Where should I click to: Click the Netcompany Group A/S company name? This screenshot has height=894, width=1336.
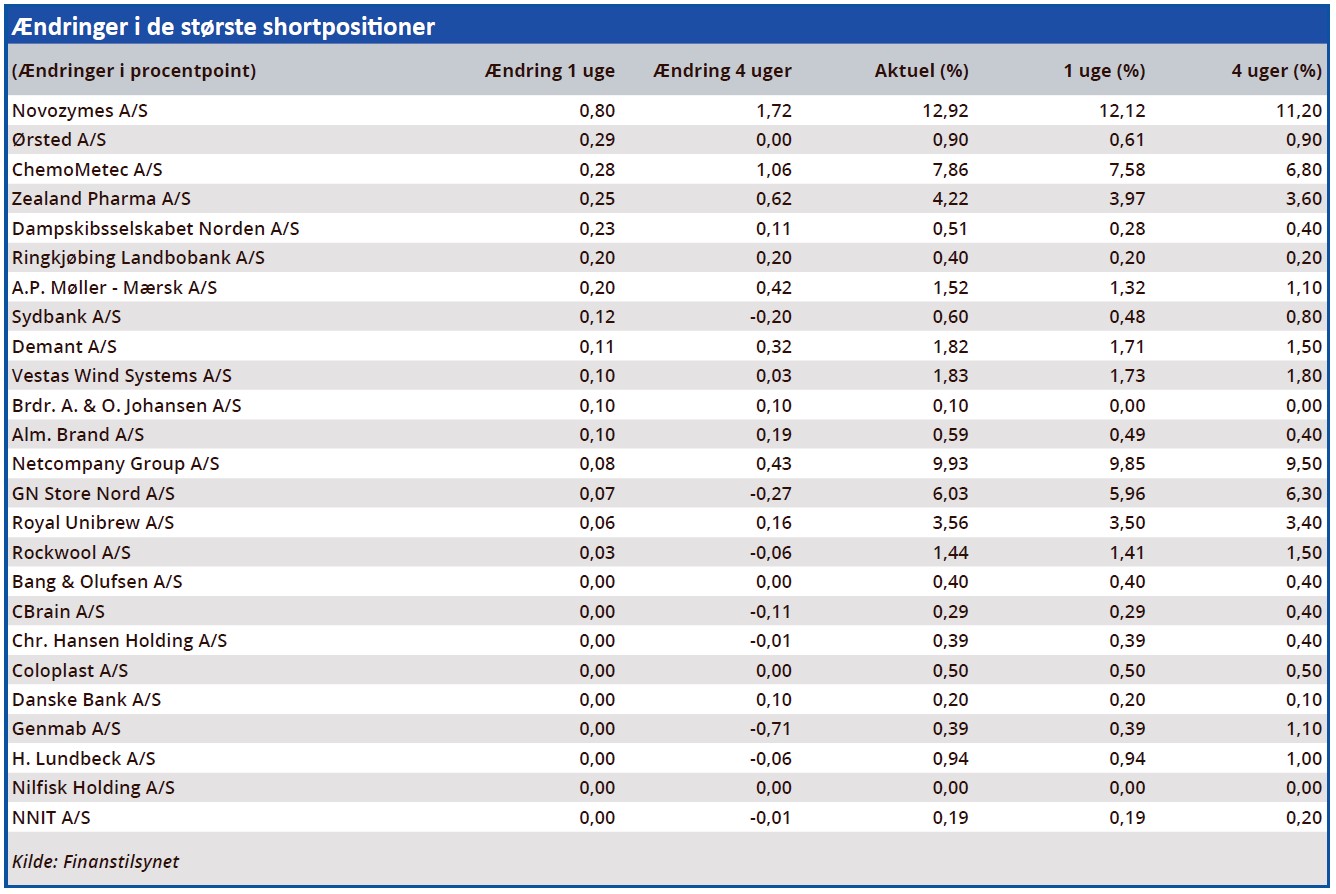click(x=115, y=464)
